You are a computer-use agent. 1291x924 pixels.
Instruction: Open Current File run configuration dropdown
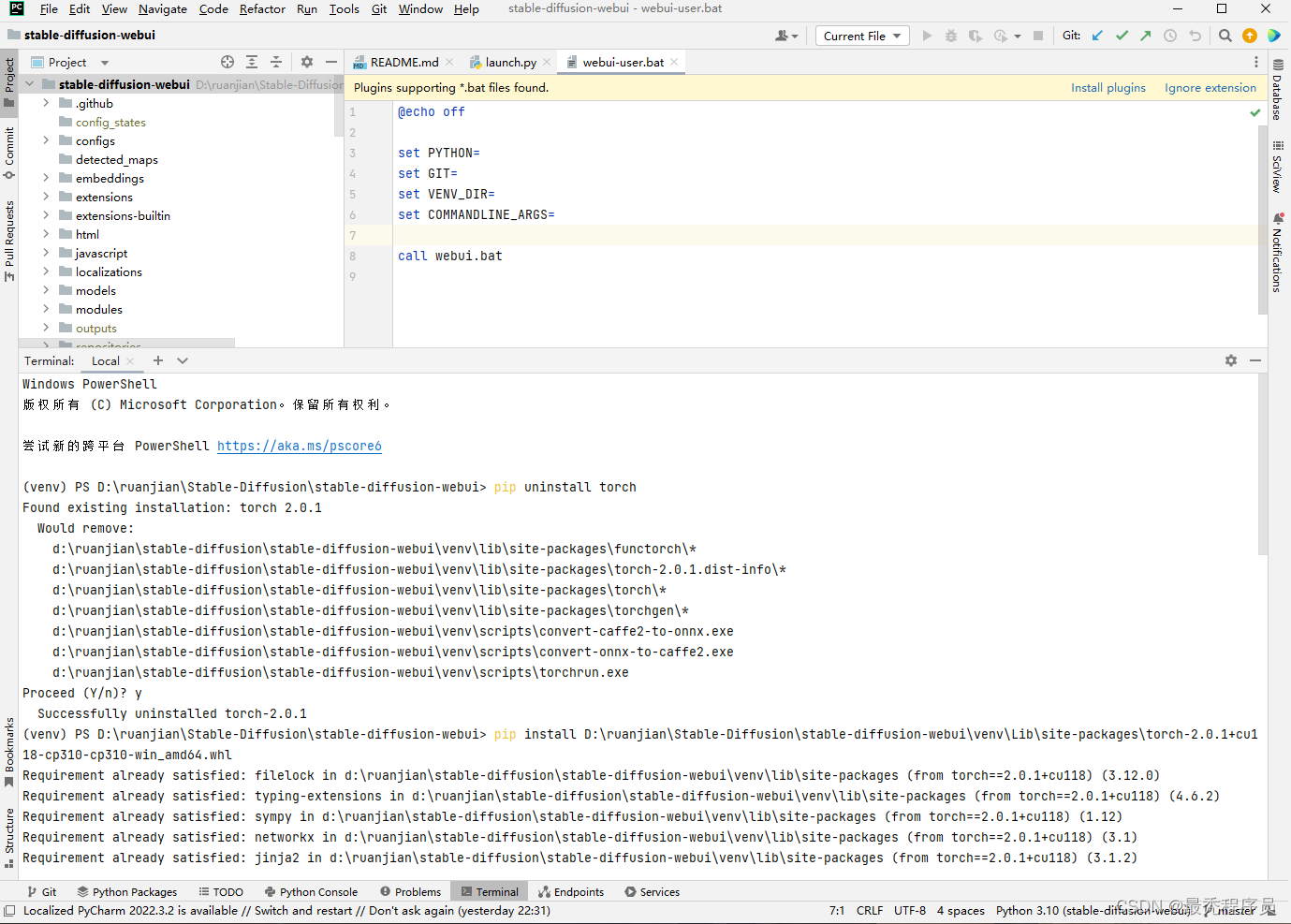coord(862,36)
